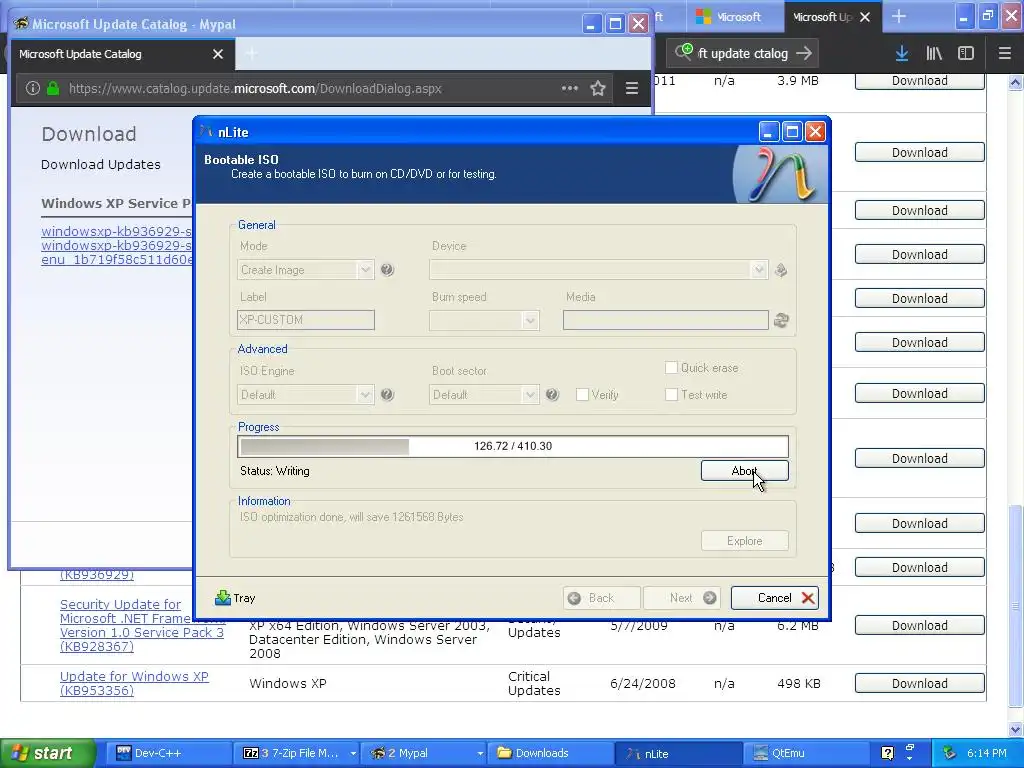Click the search magnifier icon in search box
This screenshot has width=1024, height=768.
684,52
